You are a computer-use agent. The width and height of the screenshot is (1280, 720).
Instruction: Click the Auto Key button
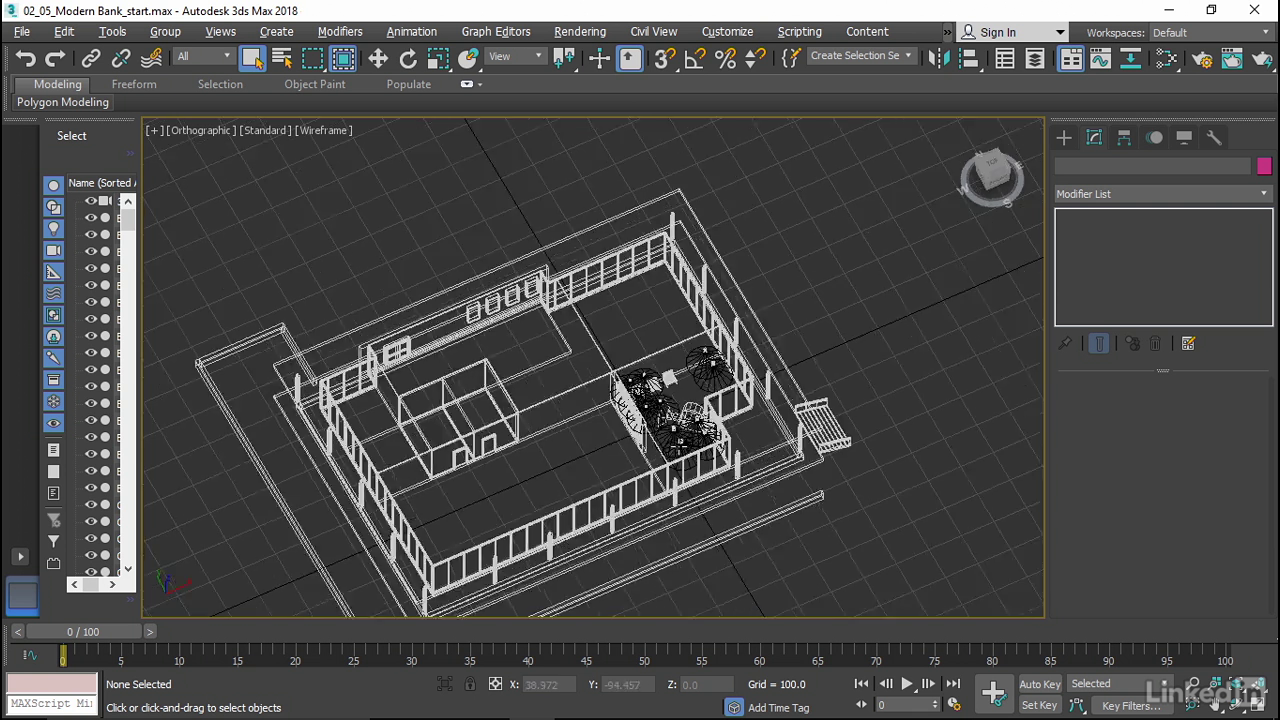[1039, 684]
